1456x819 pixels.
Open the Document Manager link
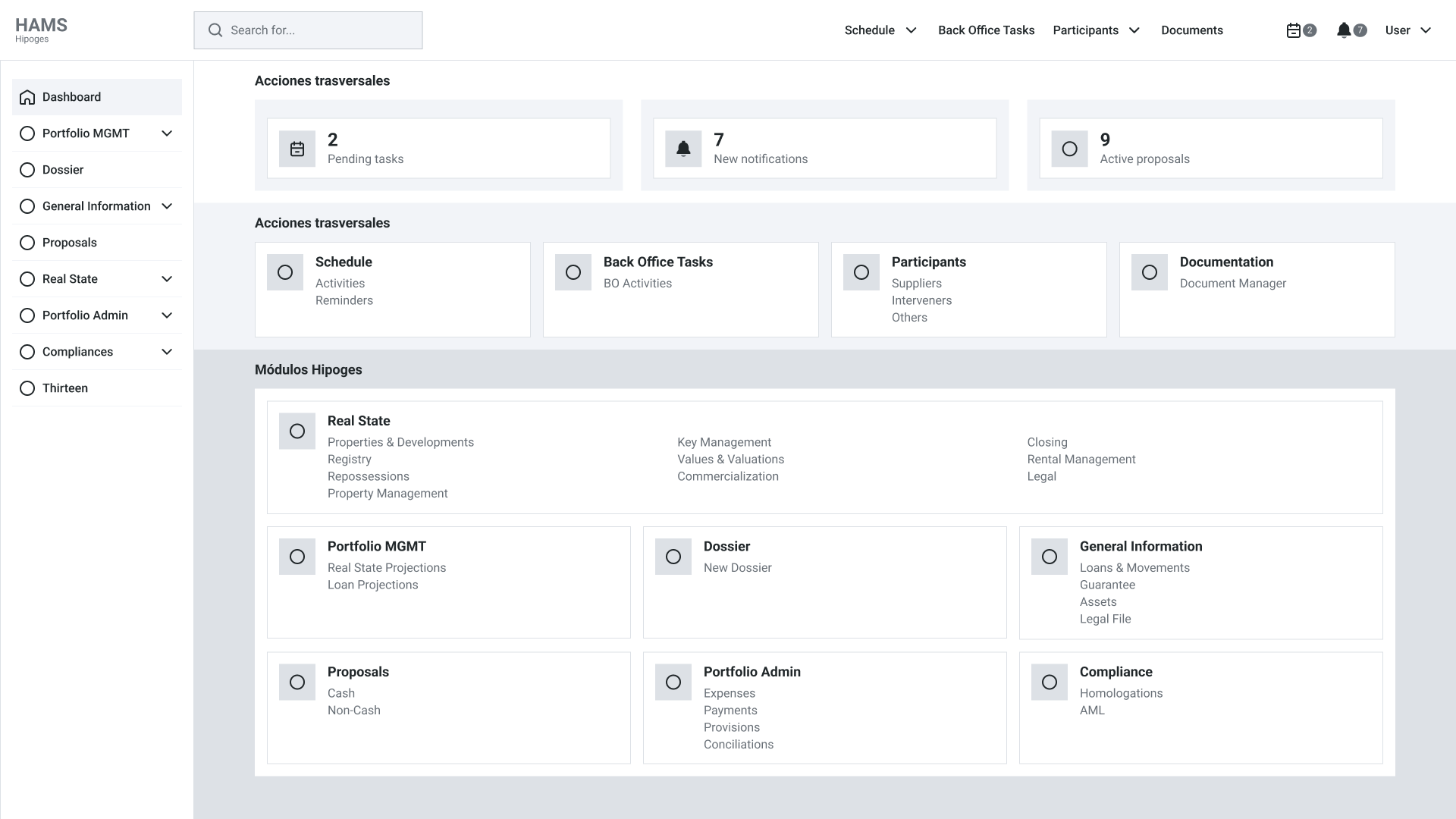(x=1232, y=284)
